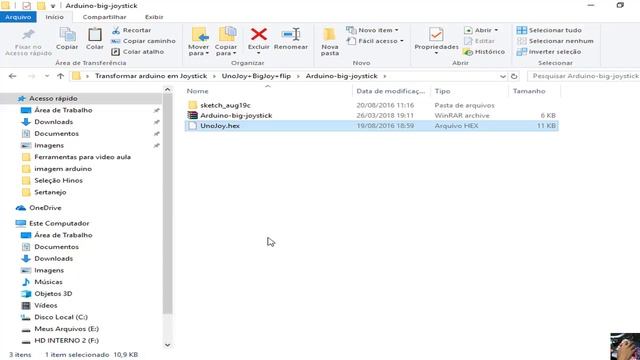
Task: Open recent locations dropdown arrow
Action: 47,76
